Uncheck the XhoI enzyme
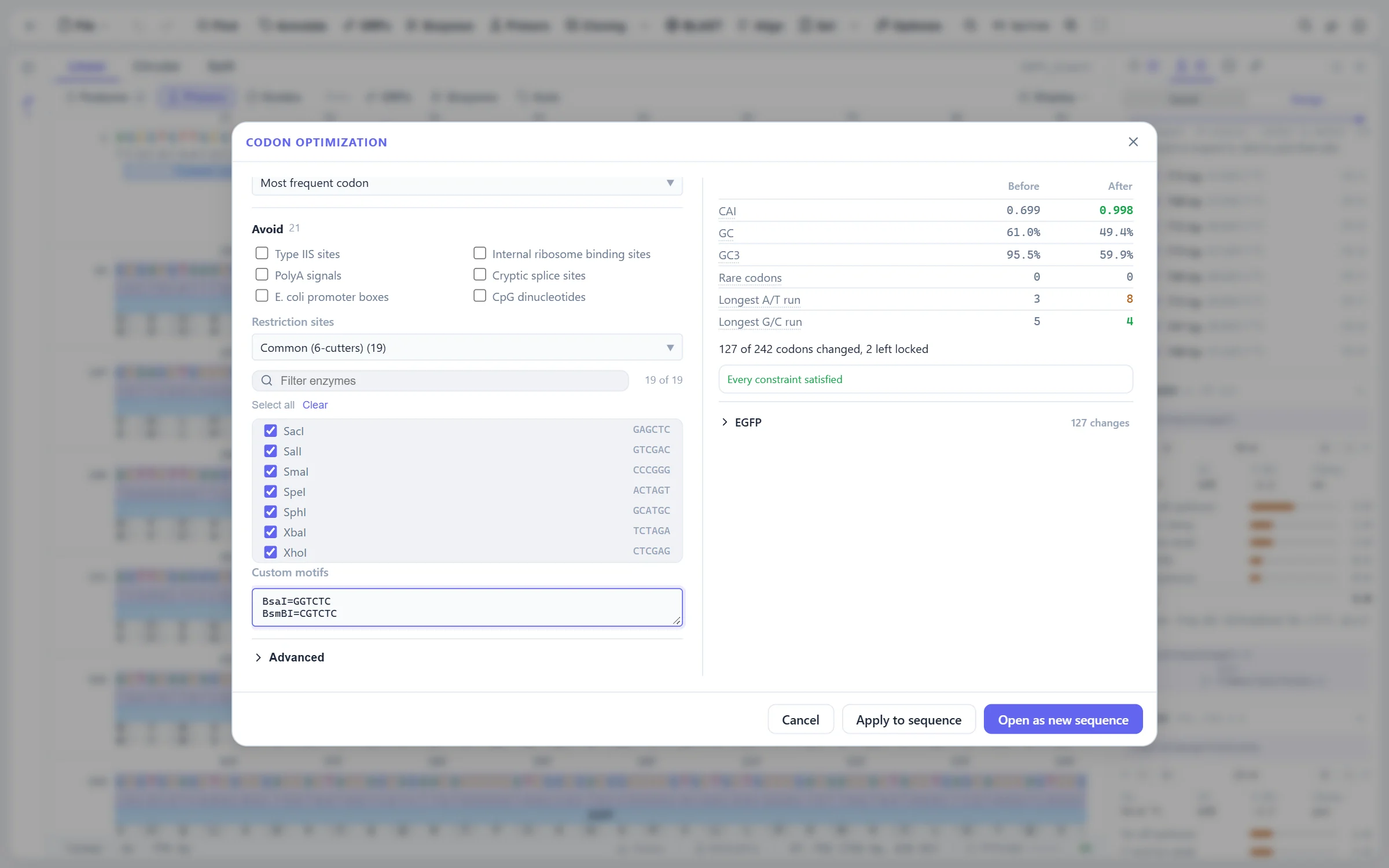Image resolution: width=1389 pixels, height=868 pixels. coord(270,552)
